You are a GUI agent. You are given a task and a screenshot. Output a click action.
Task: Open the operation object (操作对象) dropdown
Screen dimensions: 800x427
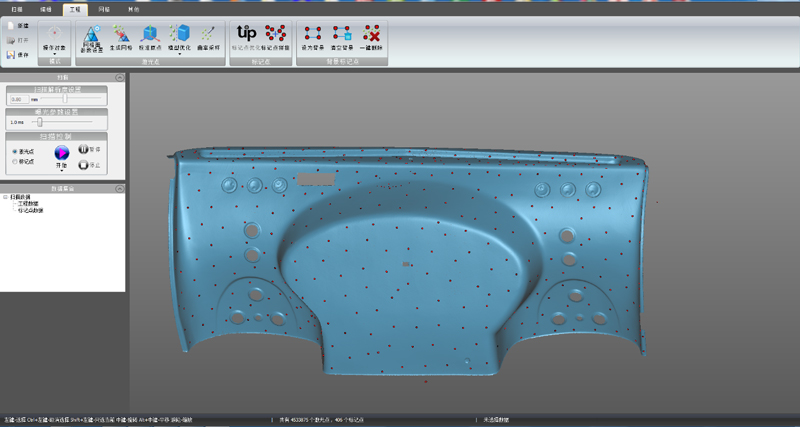click(53, 55)
